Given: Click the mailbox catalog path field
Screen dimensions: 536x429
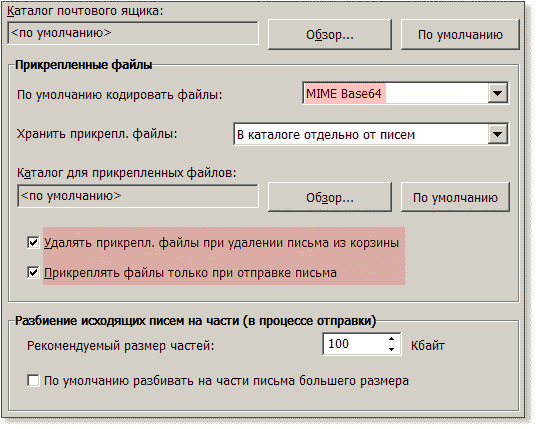Looking at the screenshot, I should tap(133, 33).
